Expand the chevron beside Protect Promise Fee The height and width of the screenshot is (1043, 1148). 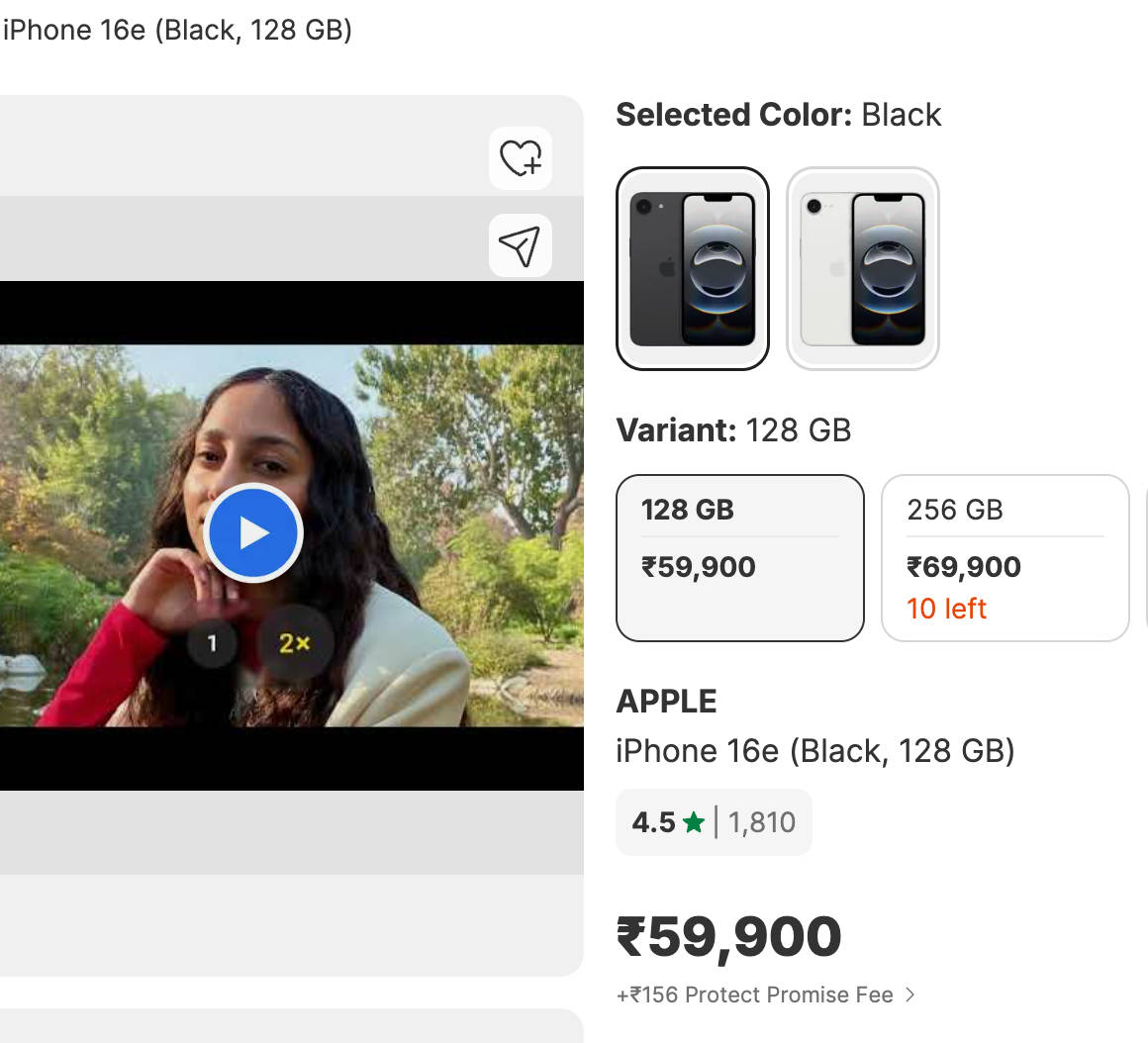coord(910,996)
